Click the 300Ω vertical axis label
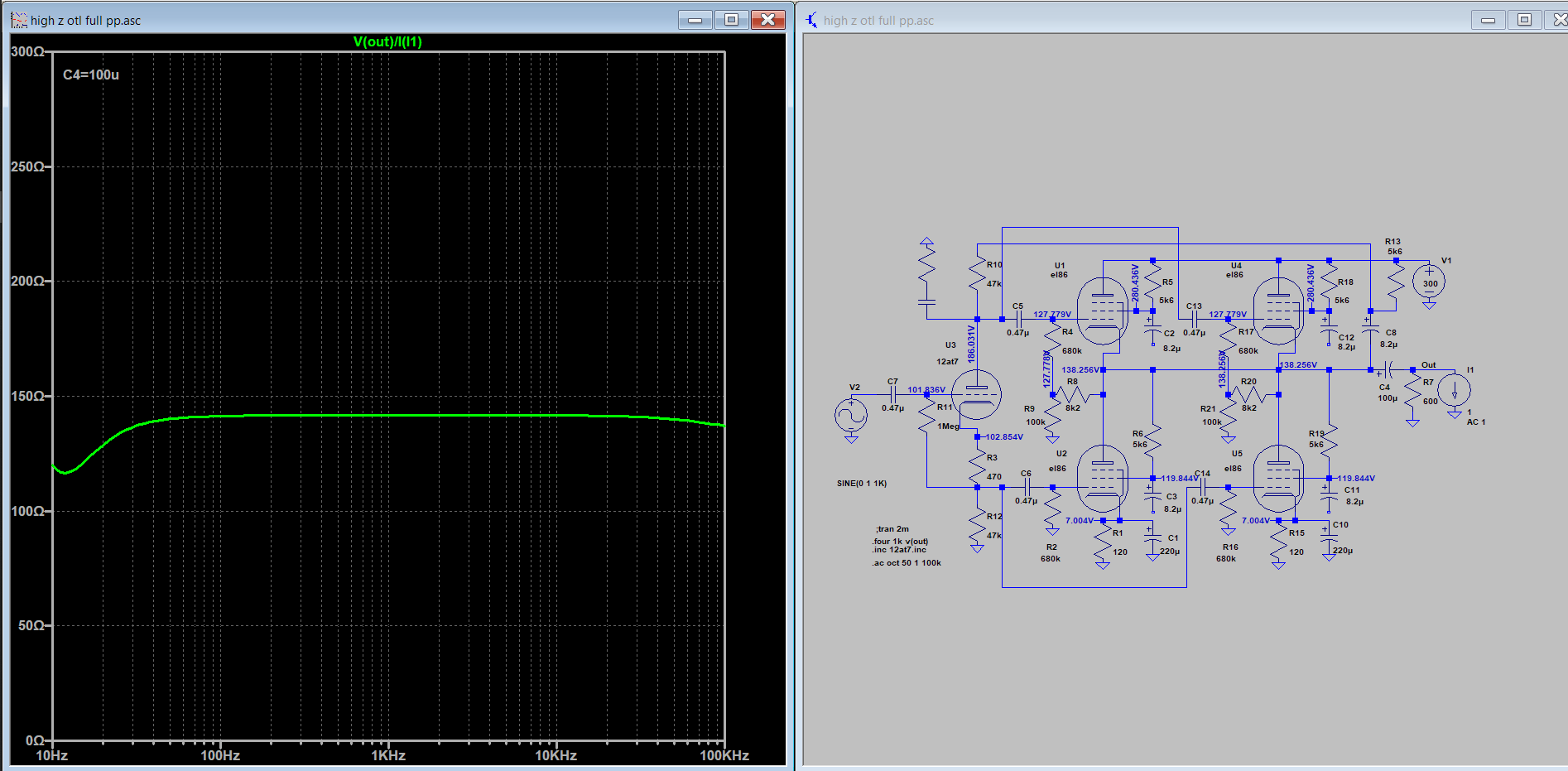 (27, 51)
